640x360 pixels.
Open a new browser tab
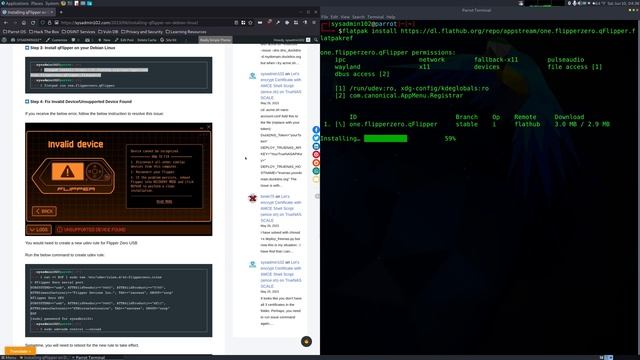61,12
